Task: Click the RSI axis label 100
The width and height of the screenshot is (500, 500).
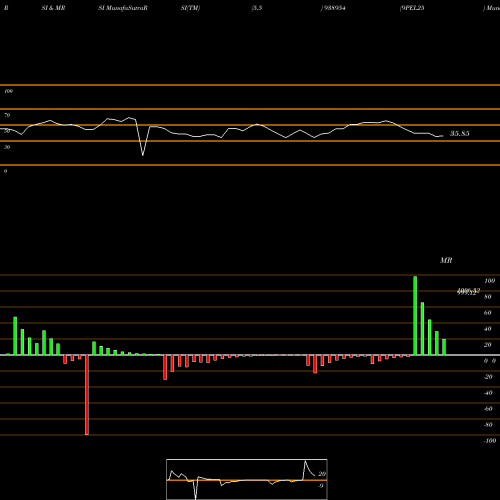Action: click(8, 91)
